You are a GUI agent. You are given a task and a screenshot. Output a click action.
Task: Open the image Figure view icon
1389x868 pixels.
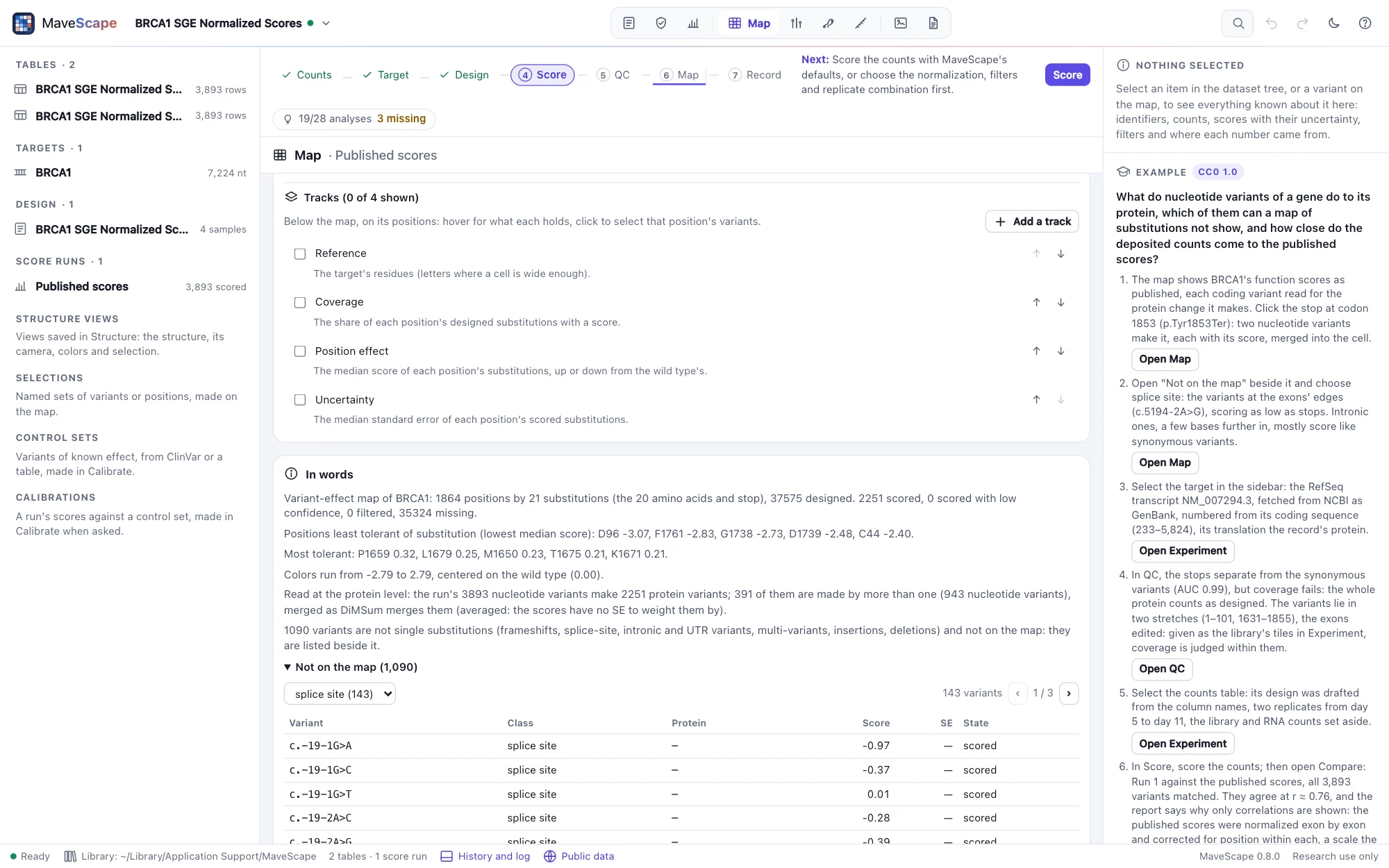[x=901, y=23]
